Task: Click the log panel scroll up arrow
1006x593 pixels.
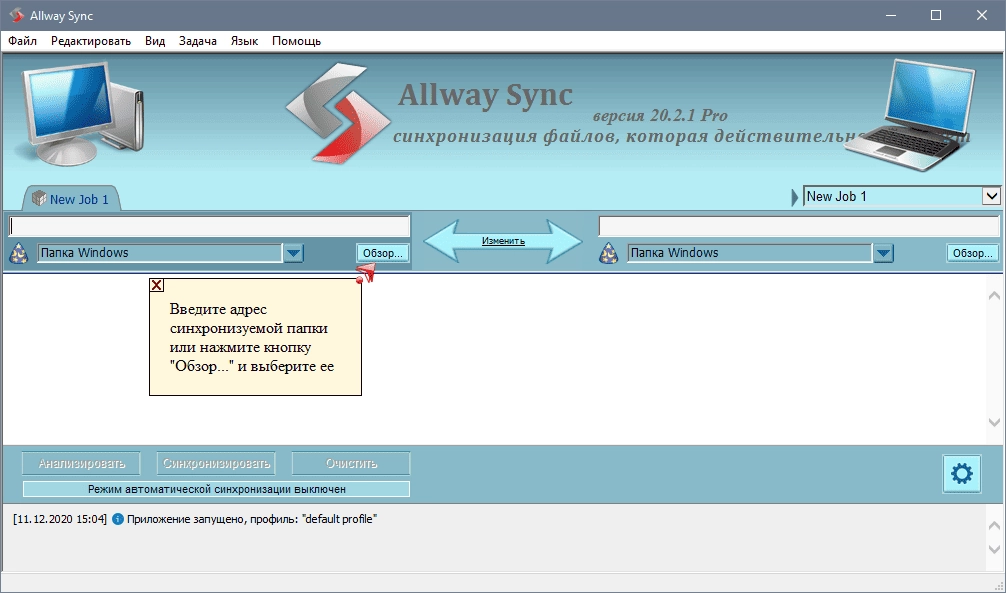Action: [994, 525]
